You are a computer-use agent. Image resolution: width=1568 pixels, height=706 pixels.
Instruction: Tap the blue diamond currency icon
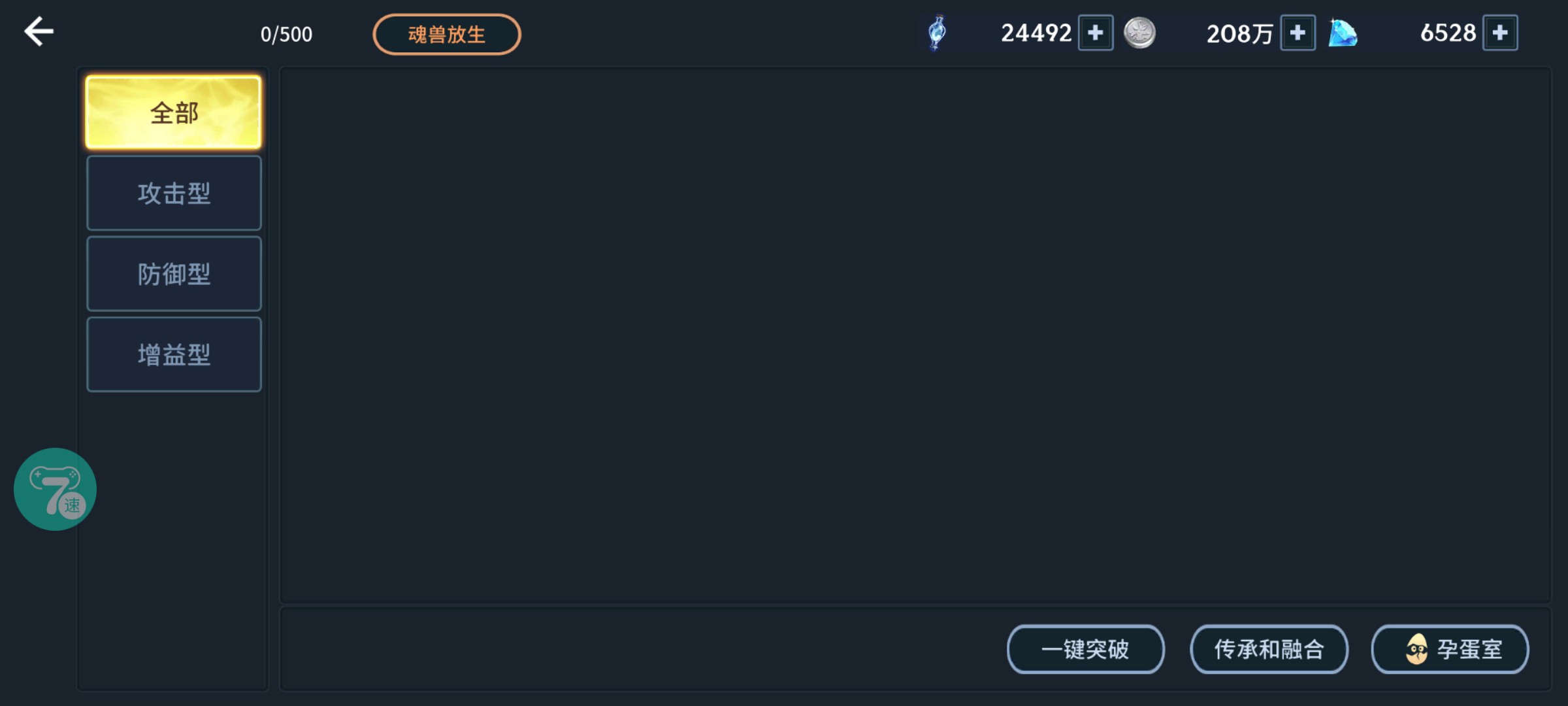click(x=1343, y=33)
